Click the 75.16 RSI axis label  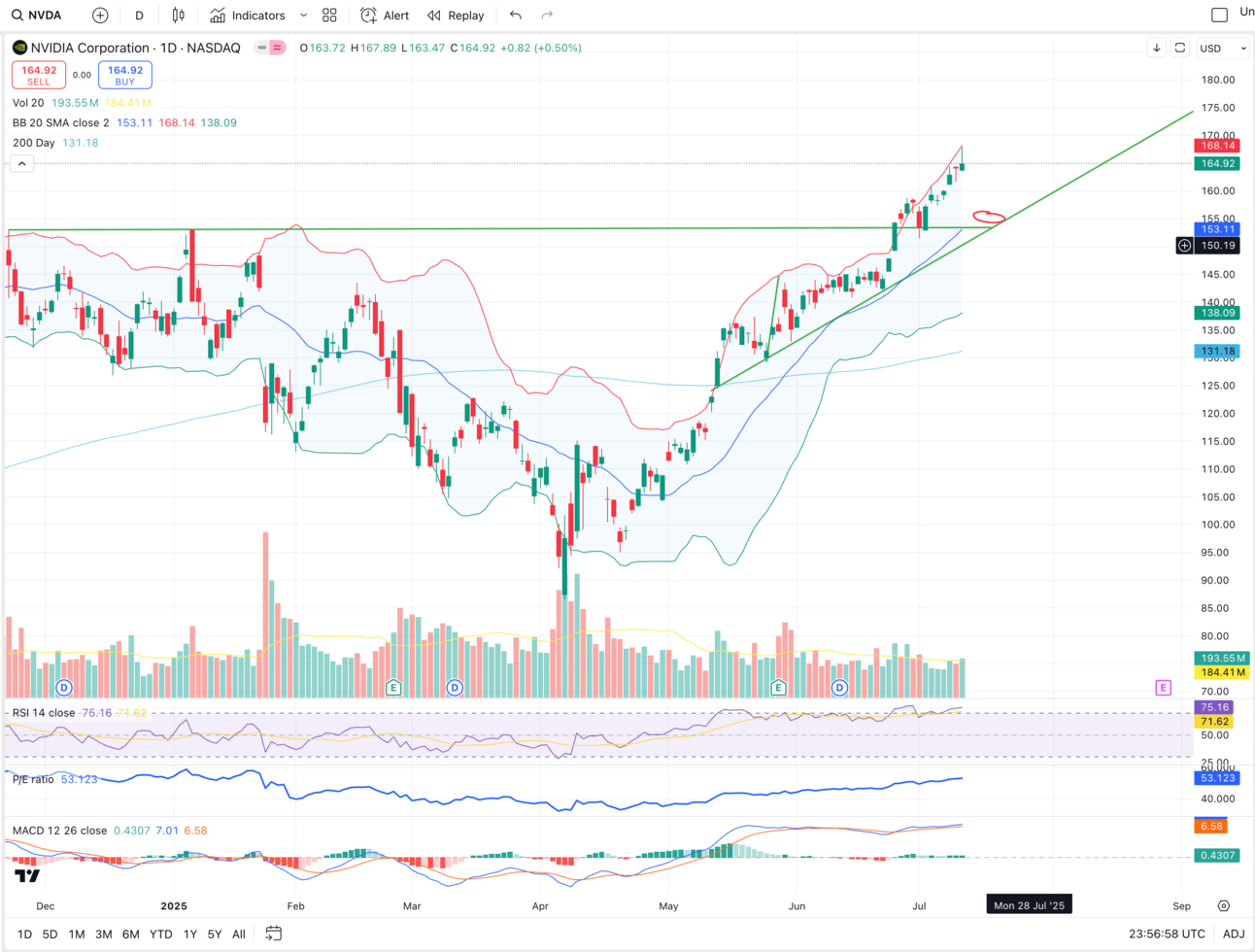[x=1214, y=707]
